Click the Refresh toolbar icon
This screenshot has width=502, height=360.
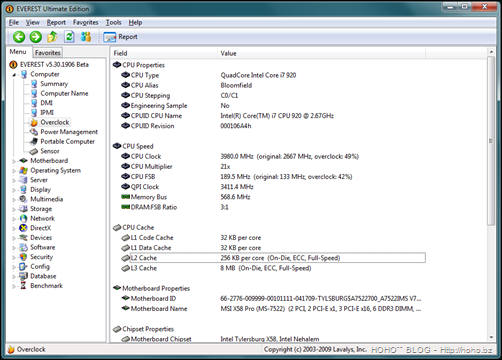pyautogui.click(x=69, y=36)
